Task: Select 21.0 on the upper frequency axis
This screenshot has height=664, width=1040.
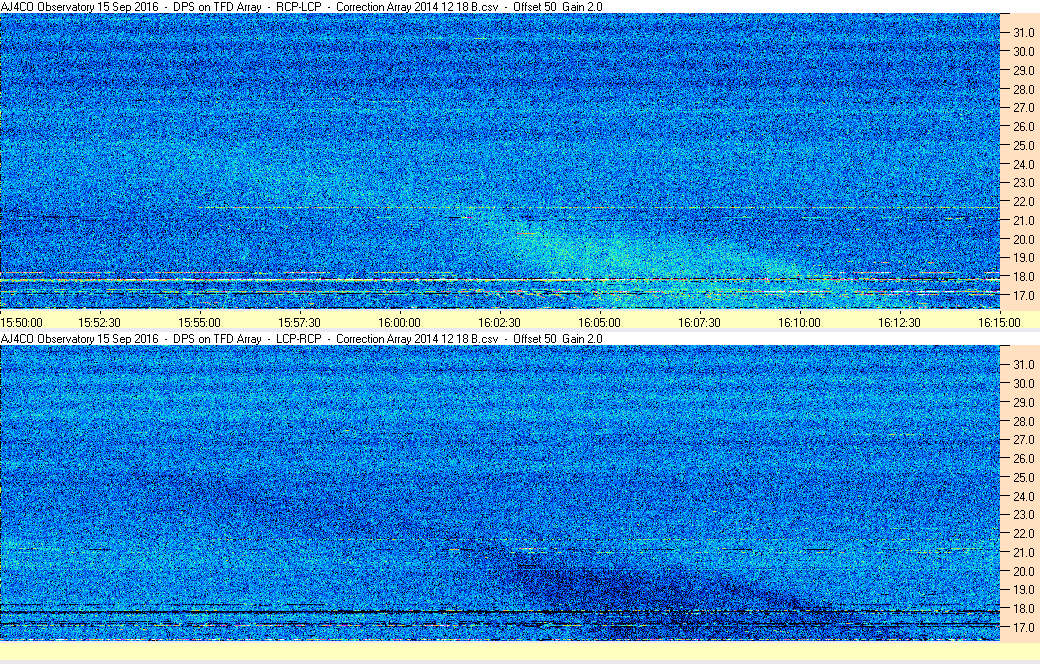Action: click(1023, 220)
